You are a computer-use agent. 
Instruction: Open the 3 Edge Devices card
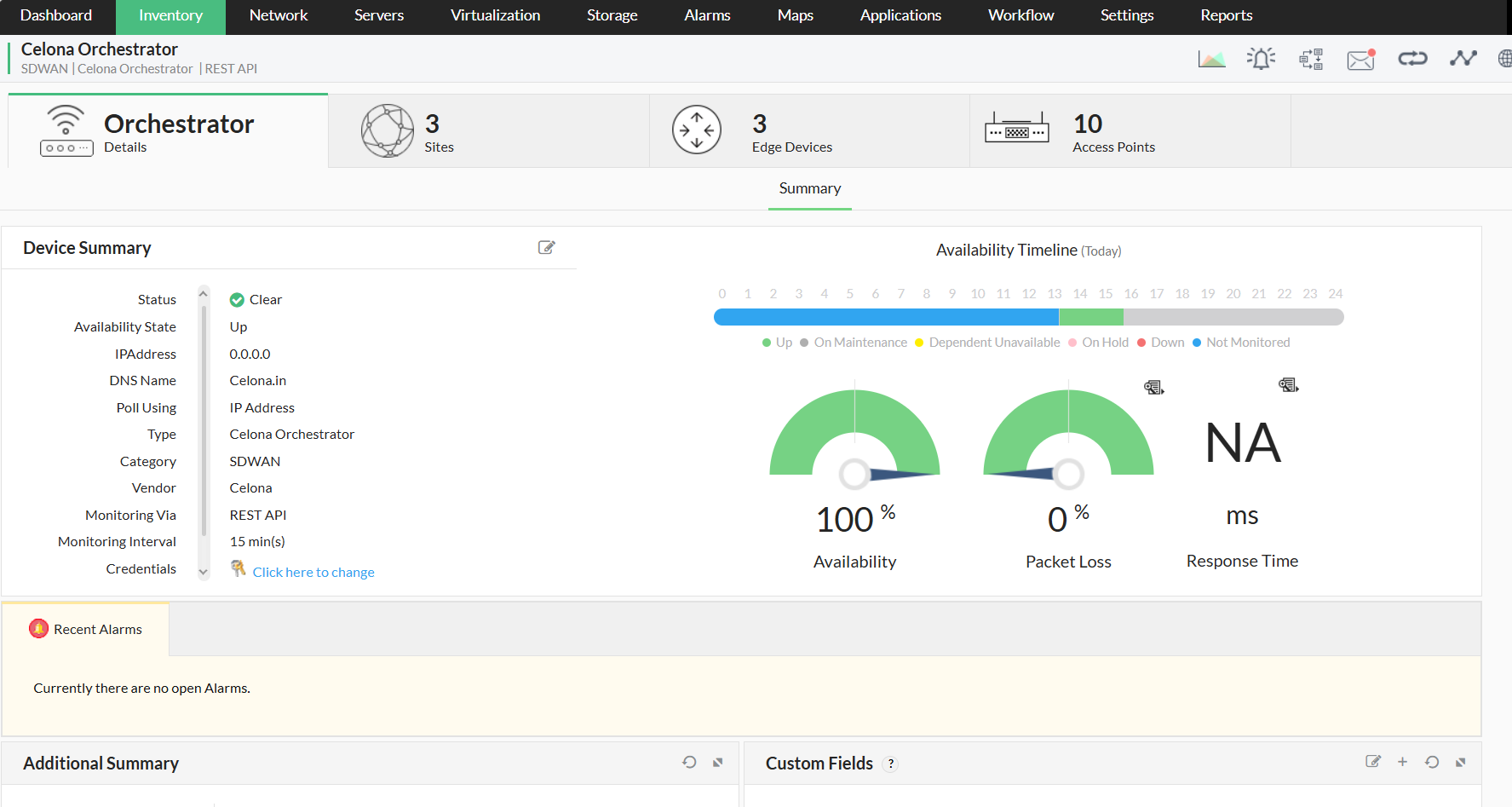coord(809,130)
